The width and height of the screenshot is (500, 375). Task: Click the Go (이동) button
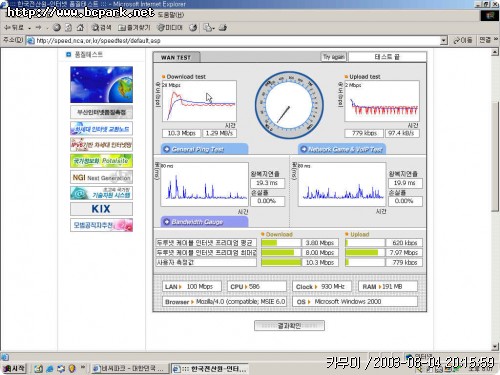coord(463,40)
